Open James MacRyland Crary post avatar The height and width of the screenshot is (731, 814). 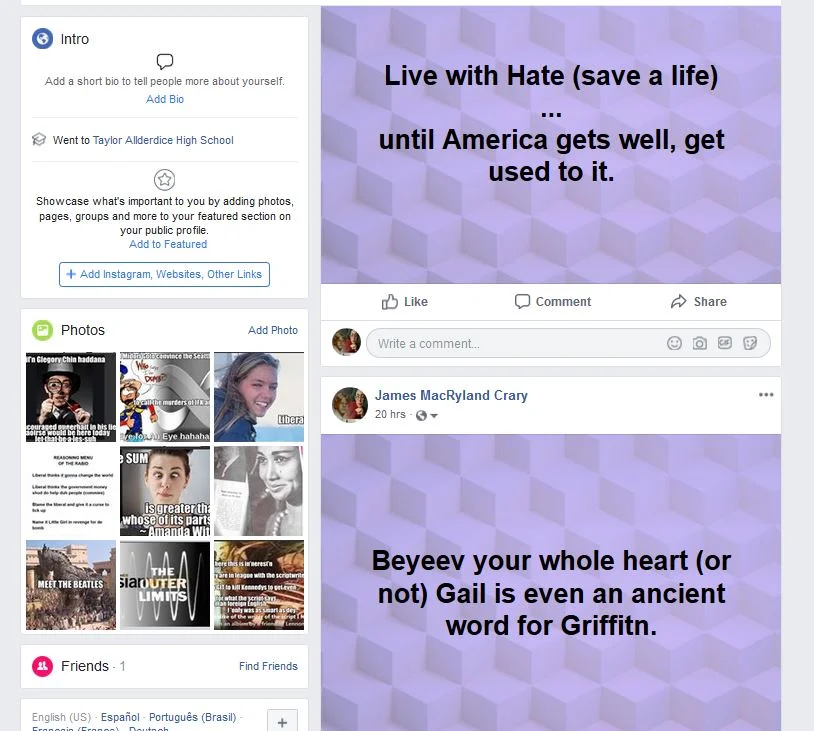[349, 403]
